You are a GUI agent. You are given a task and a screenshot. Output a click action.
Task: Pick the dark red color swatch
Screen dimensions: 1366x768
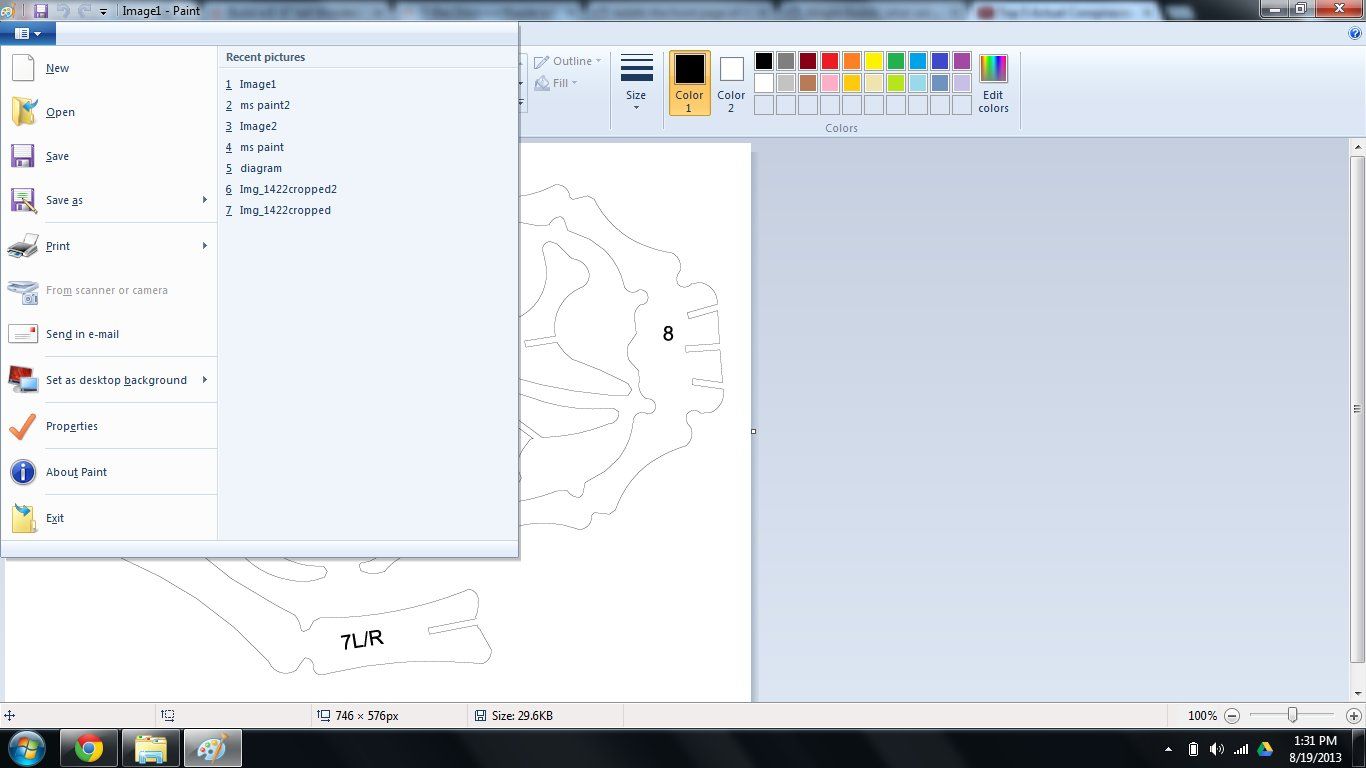pos(808,61)
